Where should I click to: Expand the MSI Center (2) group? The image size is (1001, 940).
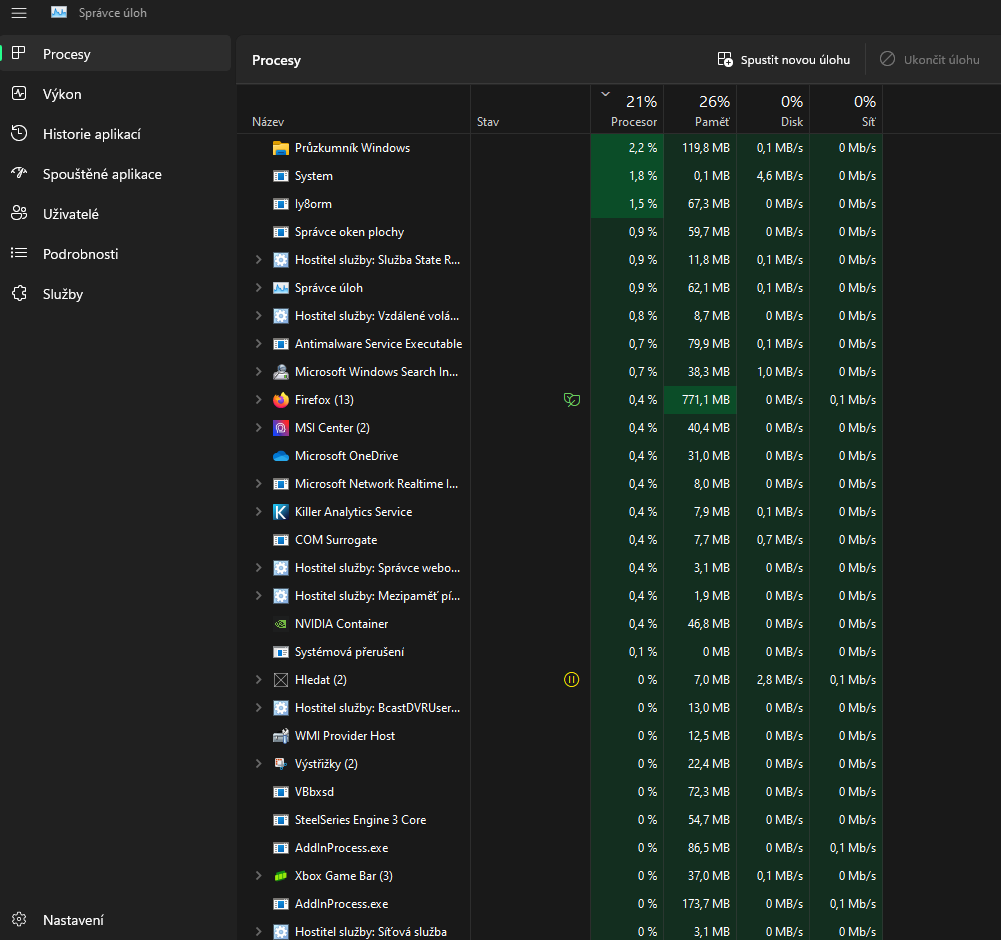click(x=258, y=428)
